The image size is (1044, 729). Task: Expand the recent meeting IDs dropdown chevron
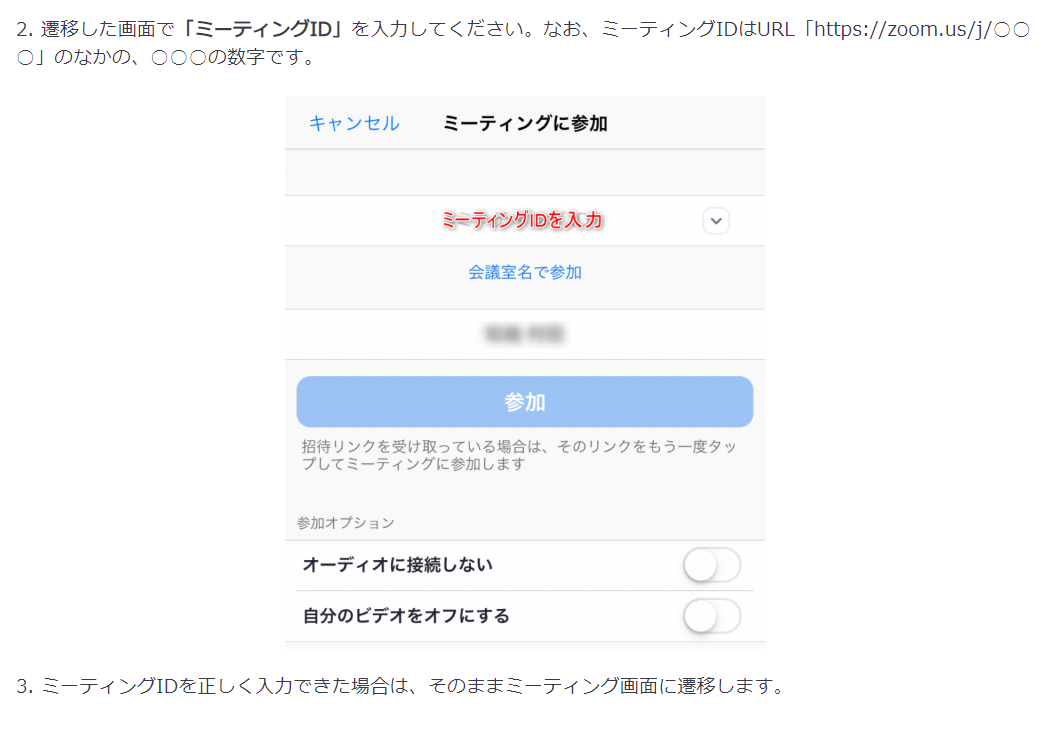716,221
